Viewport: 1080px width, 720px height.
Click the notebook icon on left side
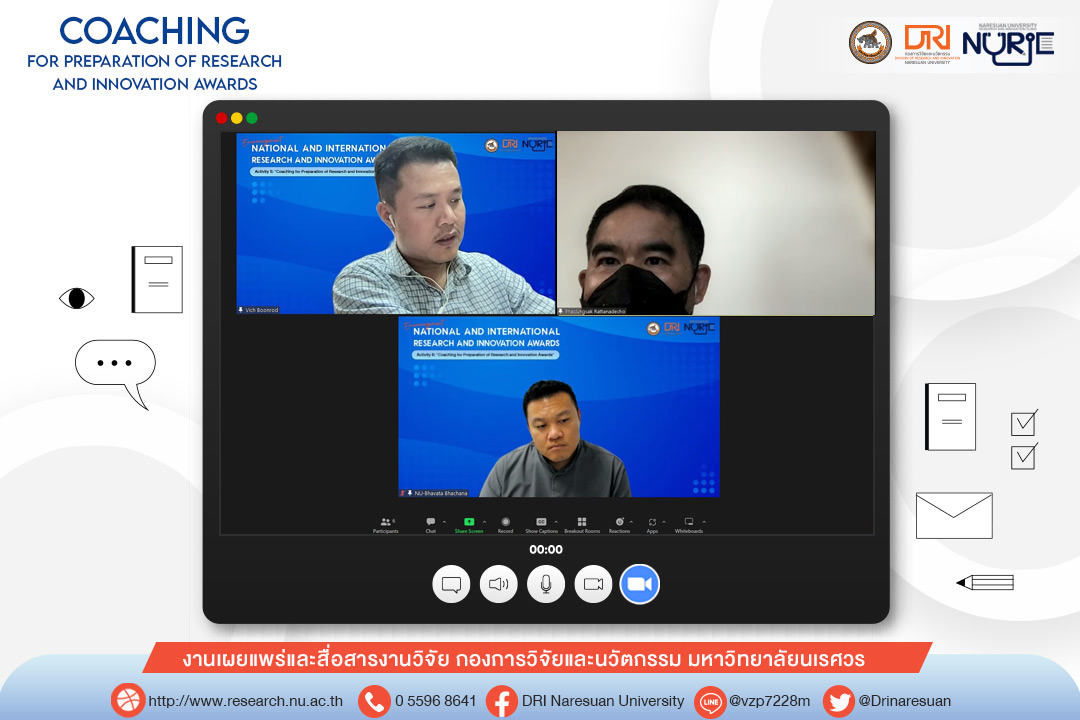[157, 279]
